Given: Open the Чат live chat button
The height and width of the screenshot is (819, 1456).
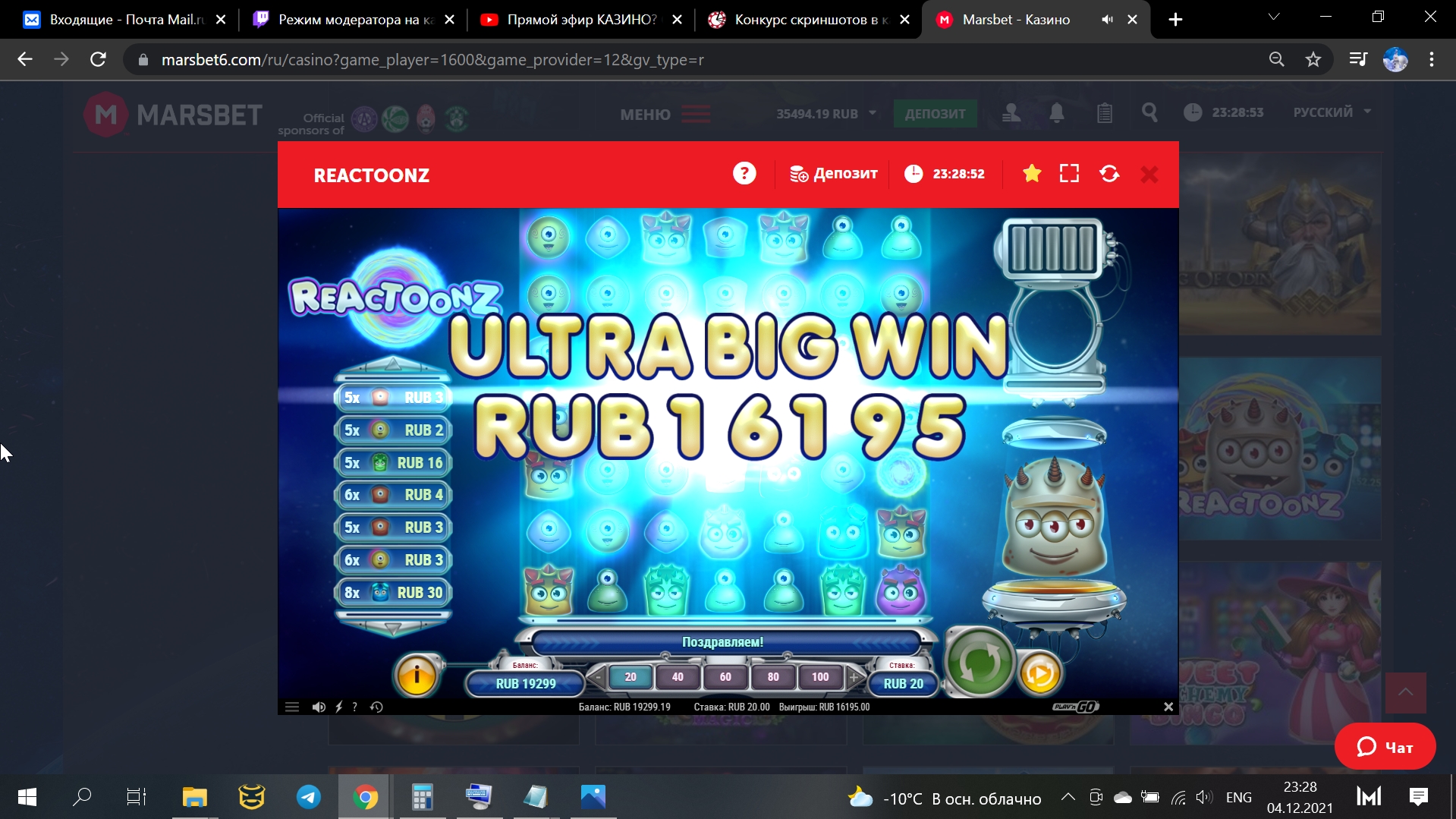Looking at the screenshot, I should coord(1385,747).
